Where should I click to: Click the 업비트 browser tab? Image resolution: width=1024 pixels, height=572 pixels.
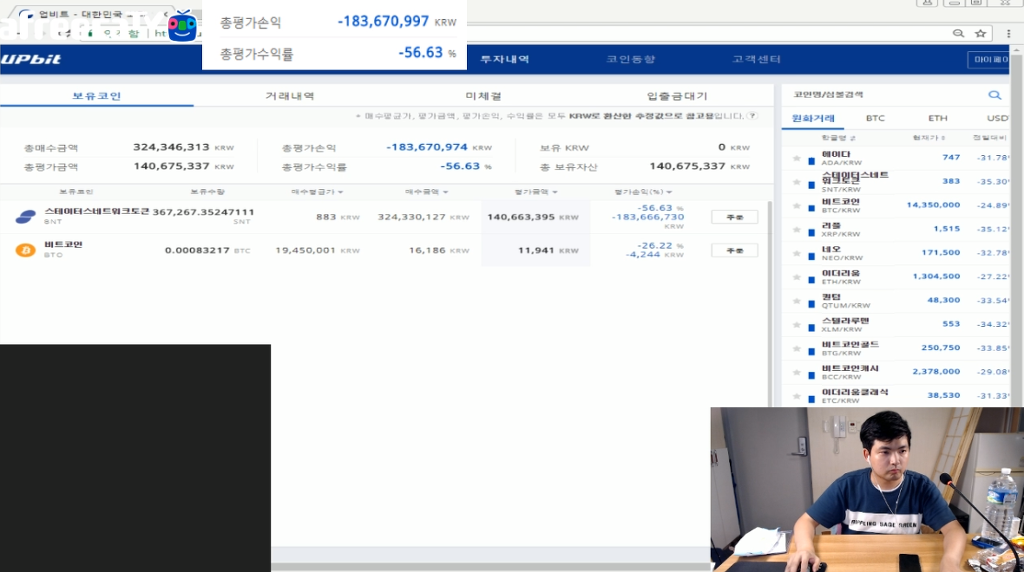91,14
